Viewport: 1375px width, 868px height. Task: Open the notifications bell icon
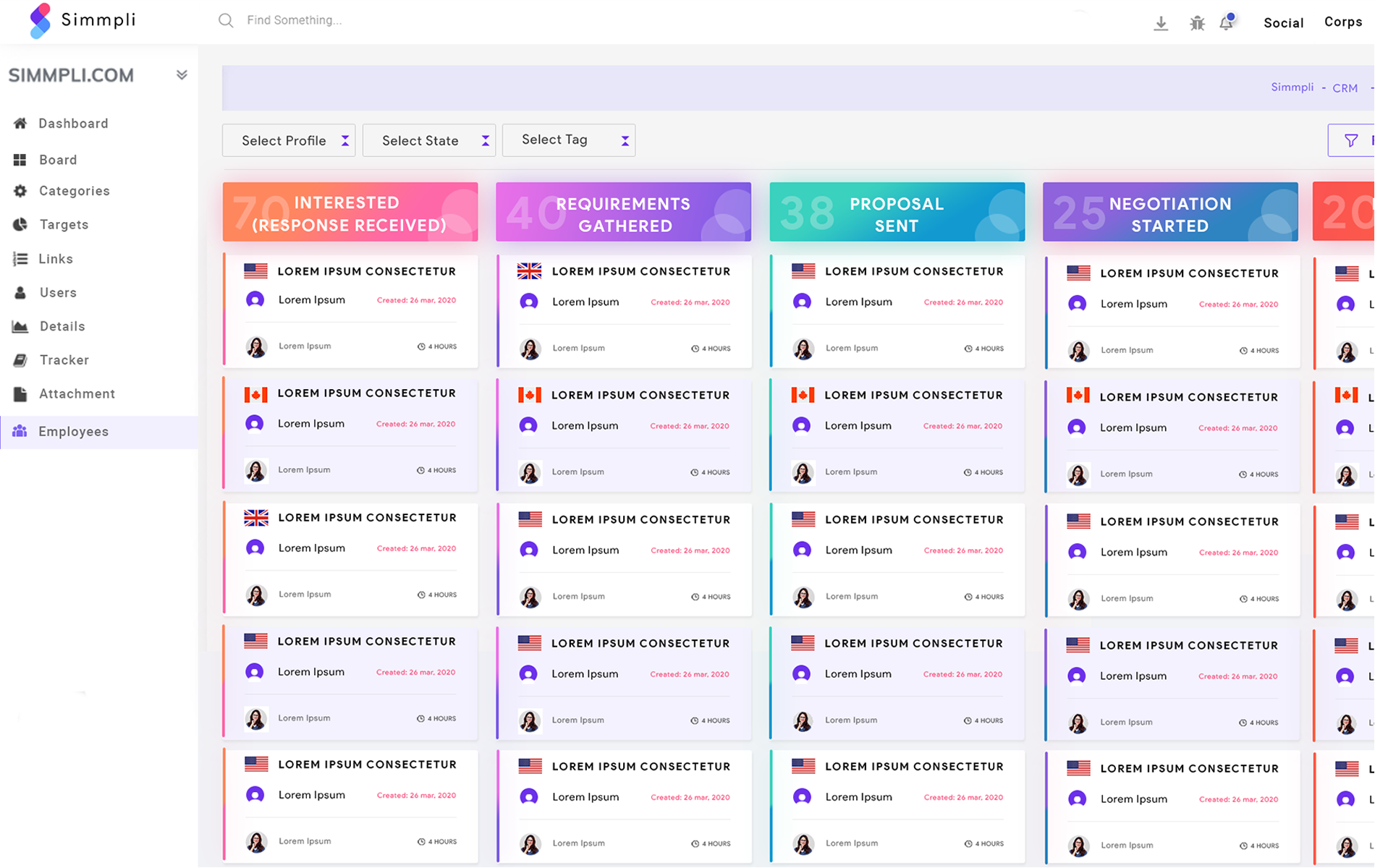(x=1227, y=22)
